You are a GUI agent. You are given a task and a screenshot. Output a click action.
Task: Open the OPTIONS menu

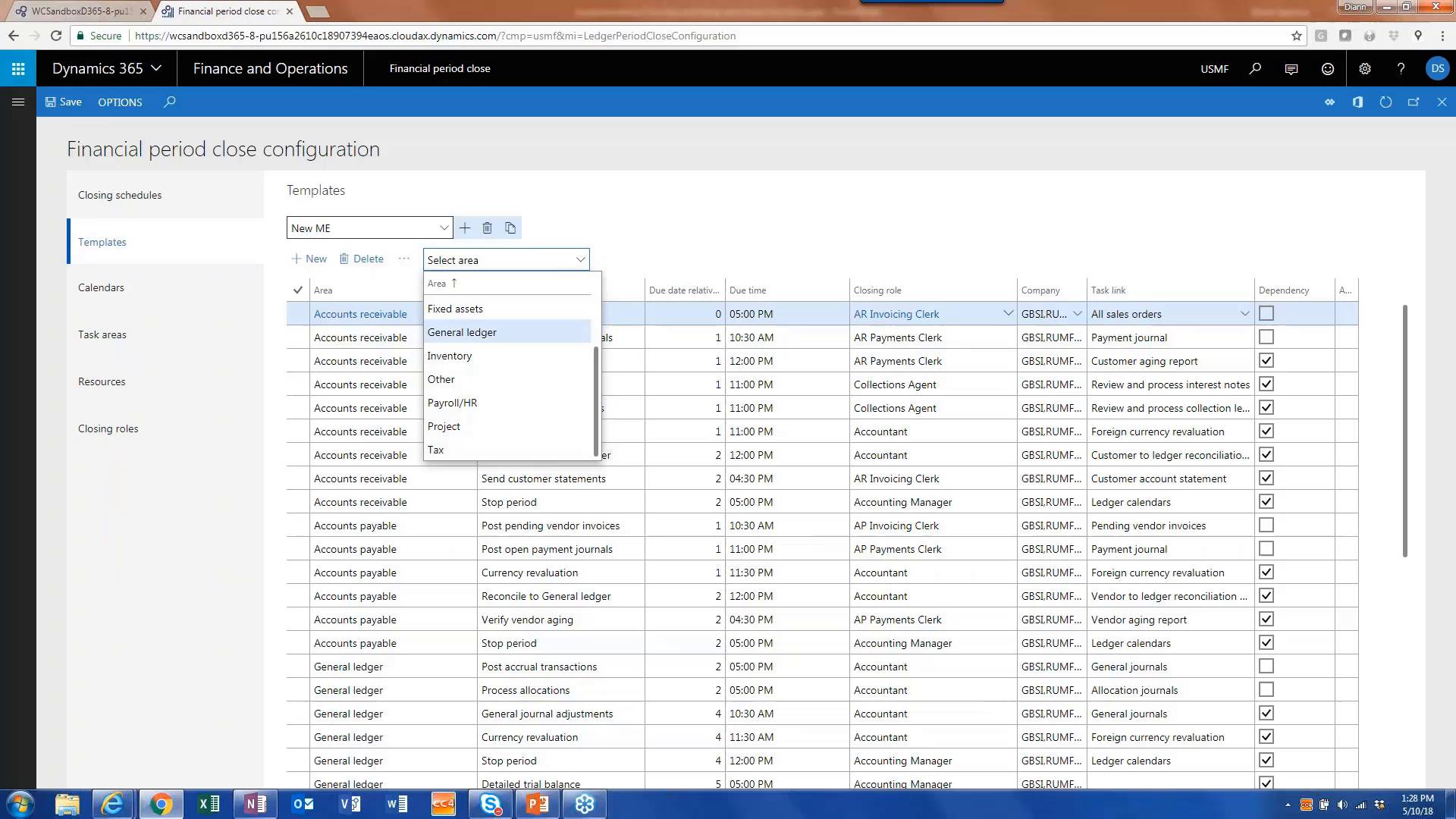(x=119, y=102)
